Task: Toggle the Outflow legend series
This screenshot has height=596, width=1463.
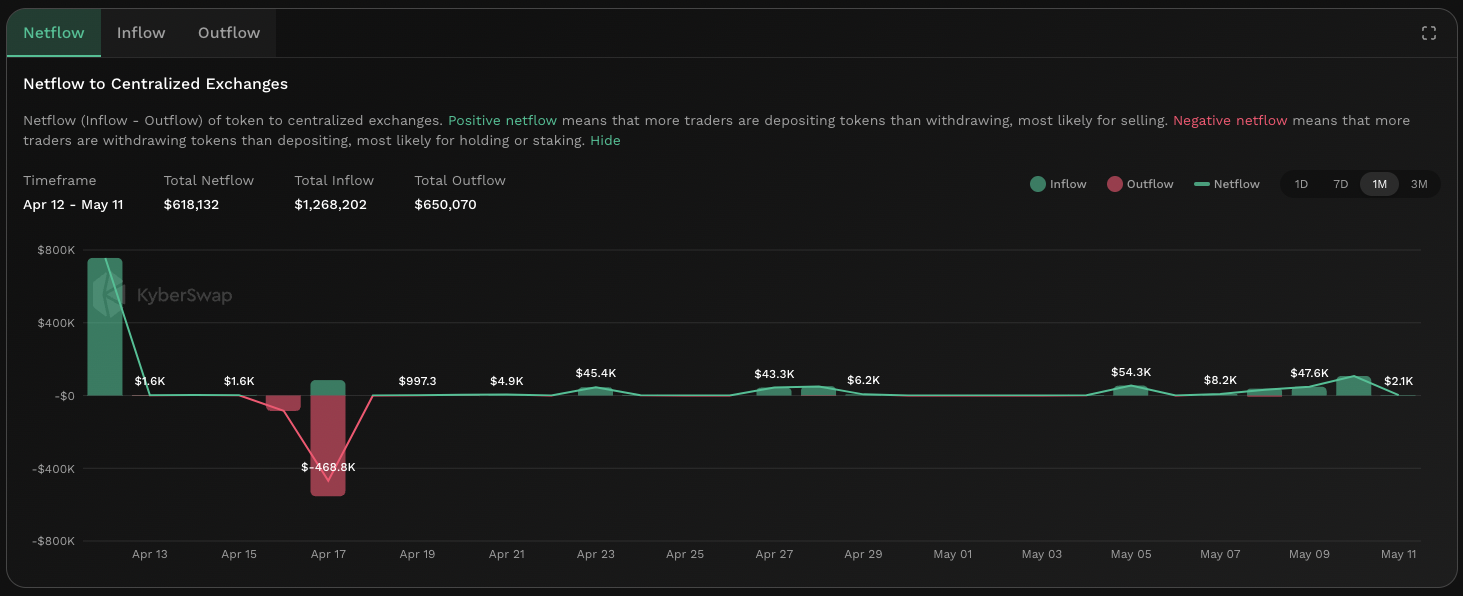Action: tap(1140, 184)
